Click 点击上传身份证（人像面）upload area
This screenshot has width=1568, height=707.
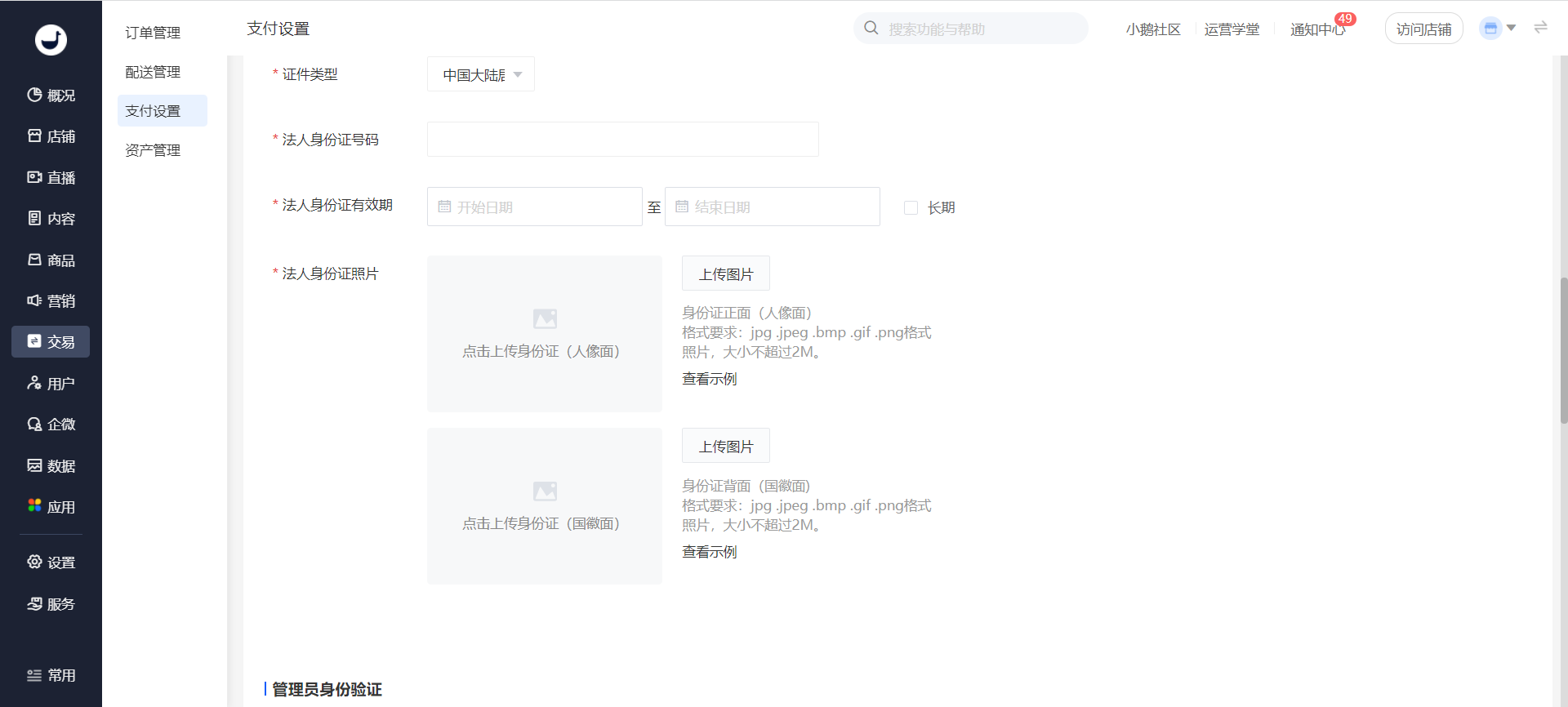[545, 334]
